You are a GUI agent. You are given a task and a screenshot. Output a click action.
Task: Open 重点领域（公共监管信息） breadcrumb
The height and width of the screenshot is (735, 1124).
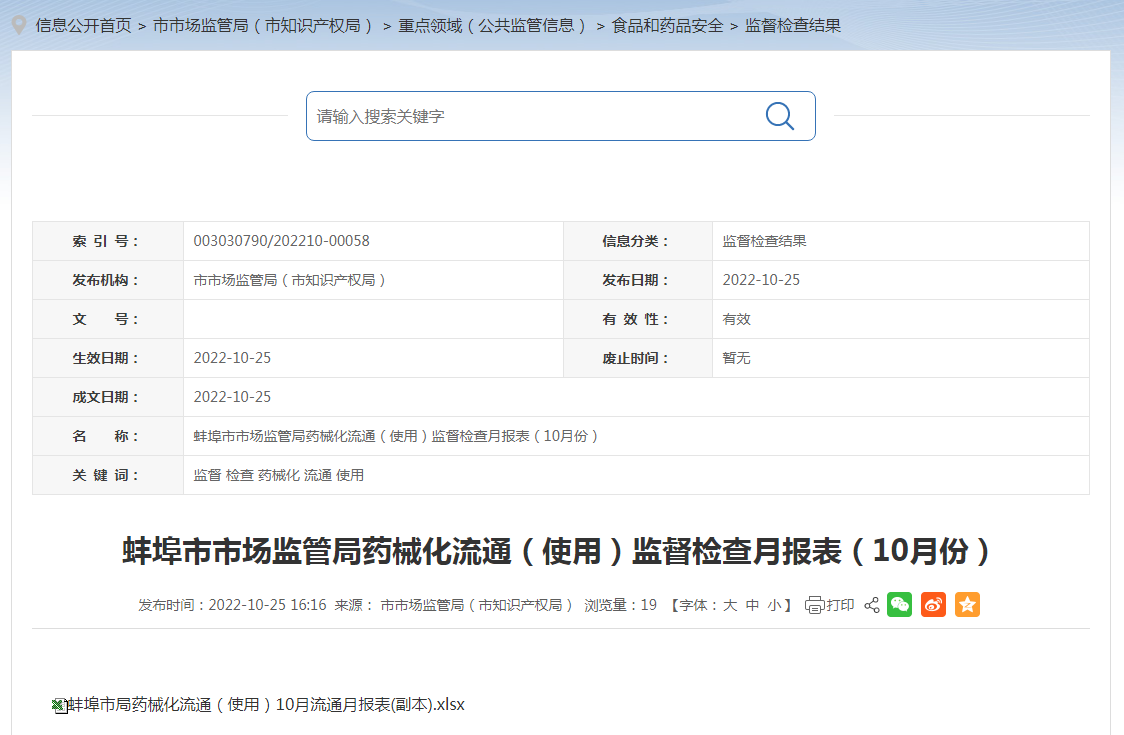pyautogui.click(x=494, y=26)
